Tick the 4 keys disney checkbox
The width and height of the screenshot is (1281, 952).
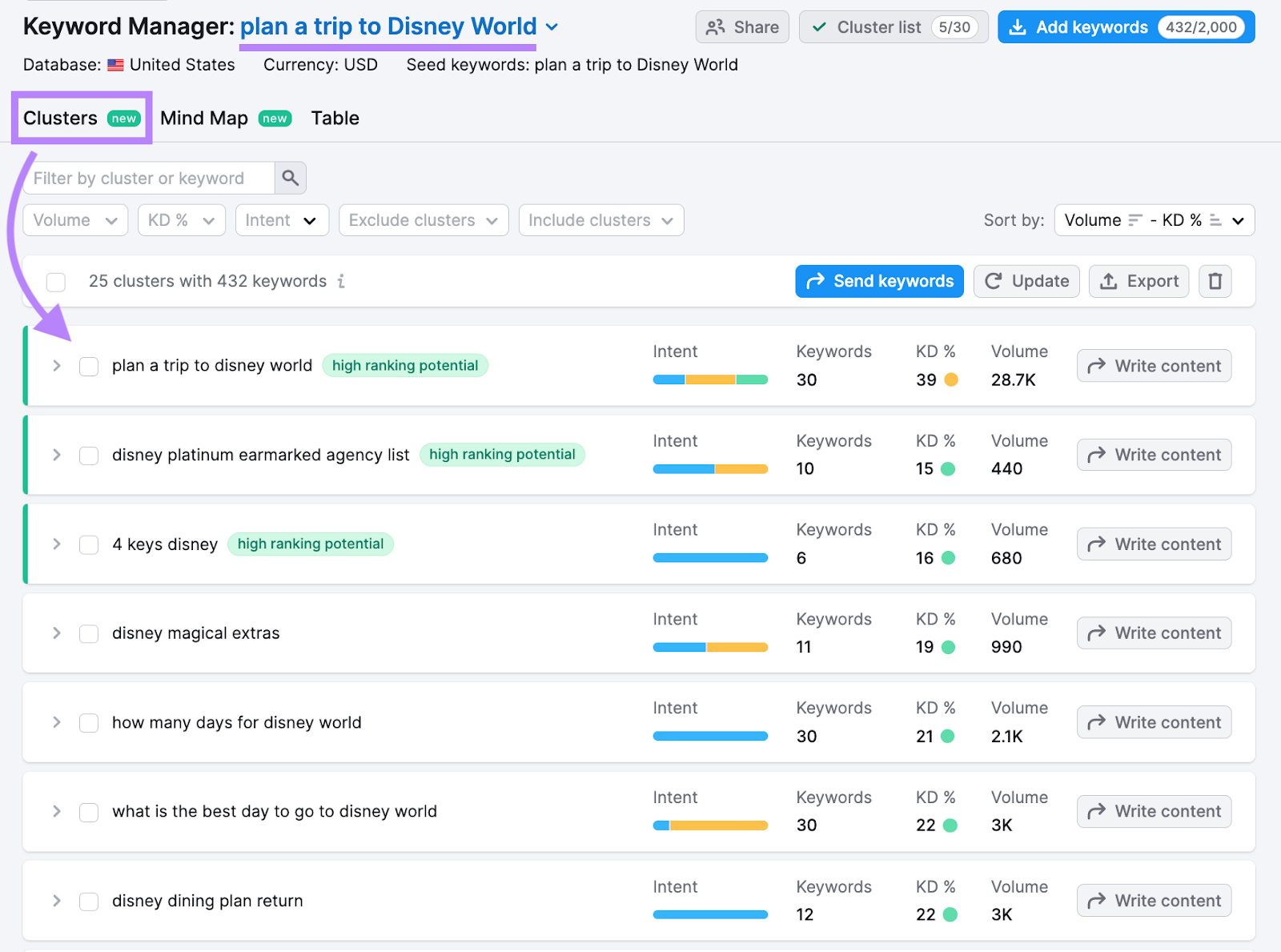pos(89,545)
